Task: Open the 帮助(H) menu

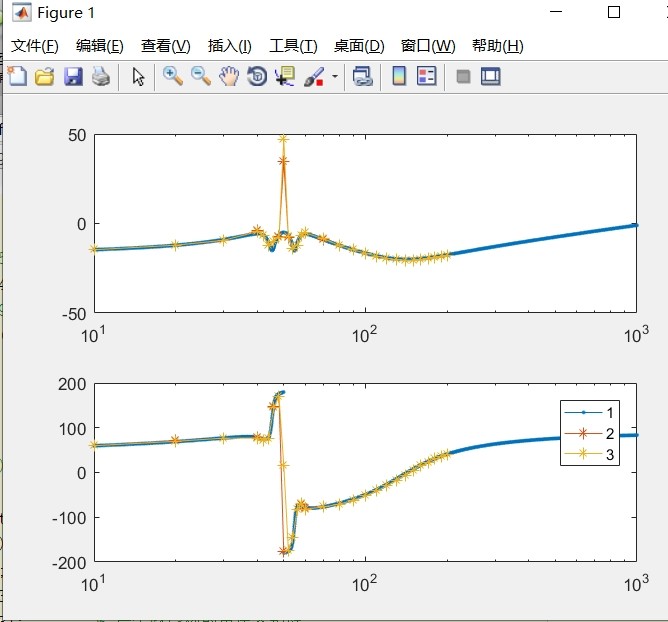Action: (x=498, y=46)
